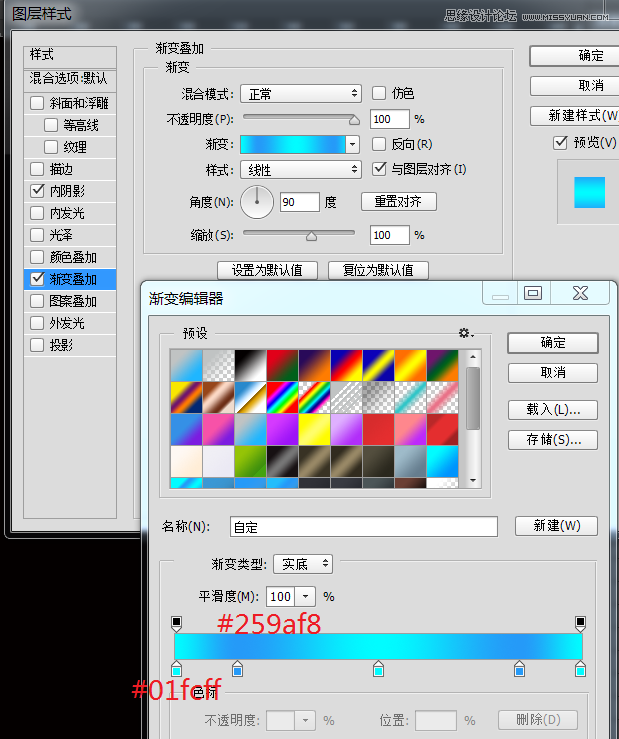Click the angle dial control

tap(257, 202)
